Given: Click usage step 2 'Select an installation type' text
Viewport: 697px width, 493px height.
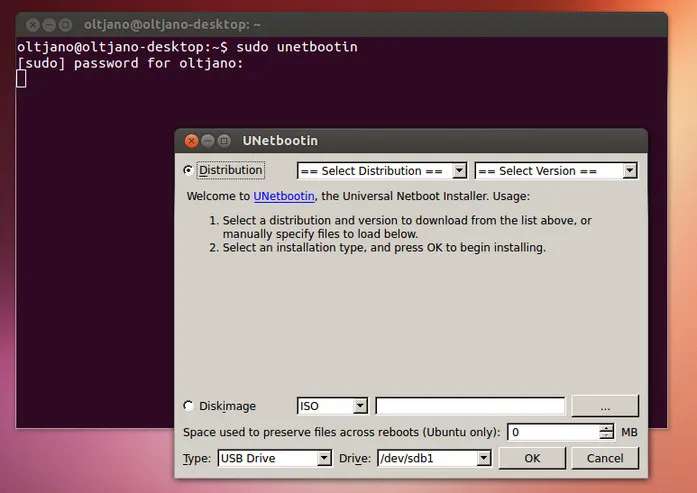Looking at the screenshot, I should [384, 248].
